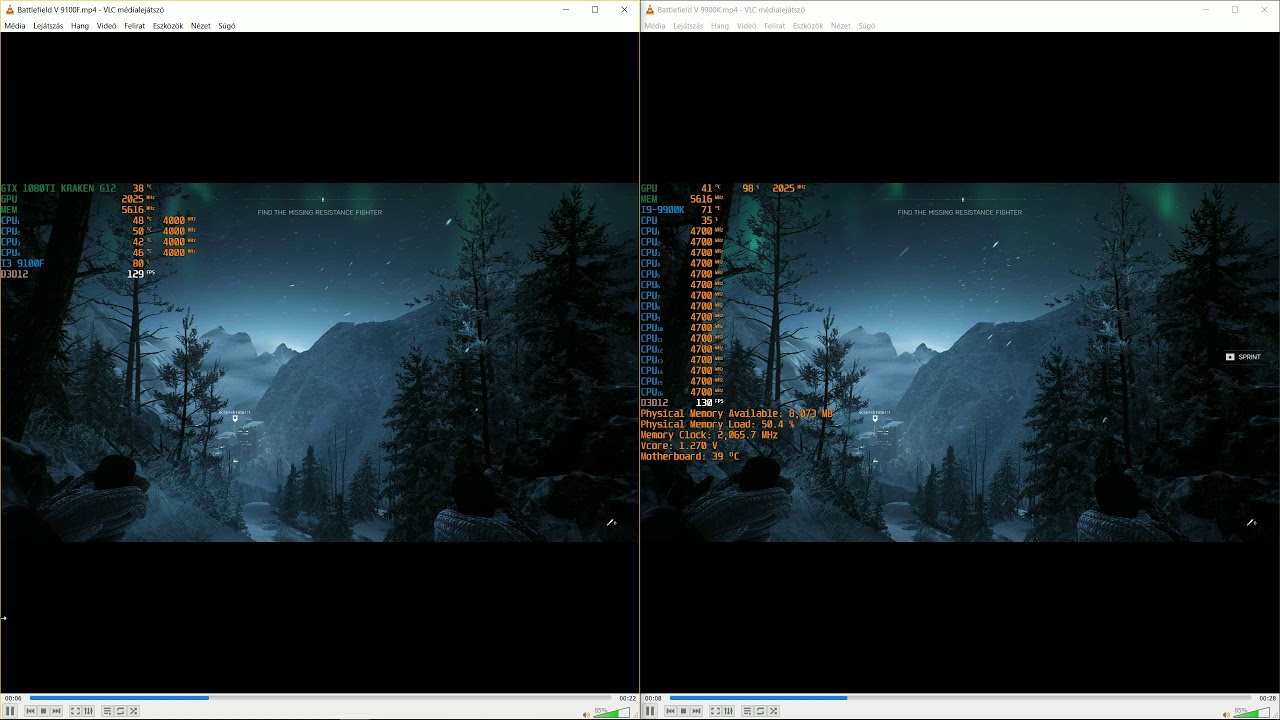Toggle loop mode in 9900K VLC window
The image size is (1280, 720).
click(760, 711)
